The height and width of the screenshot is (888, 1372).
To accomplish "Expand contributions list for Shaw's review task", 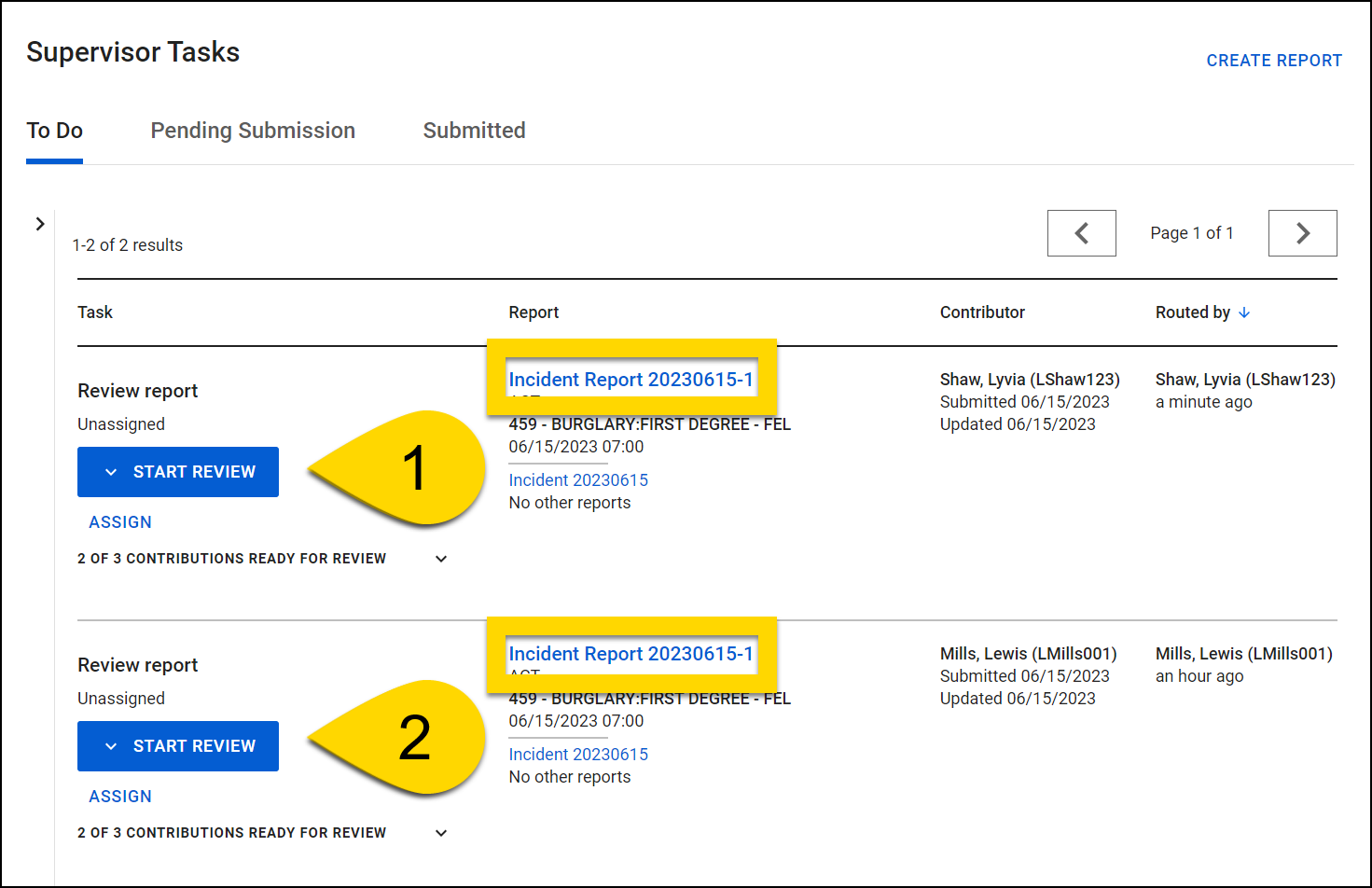I will (x=441, y=558).
